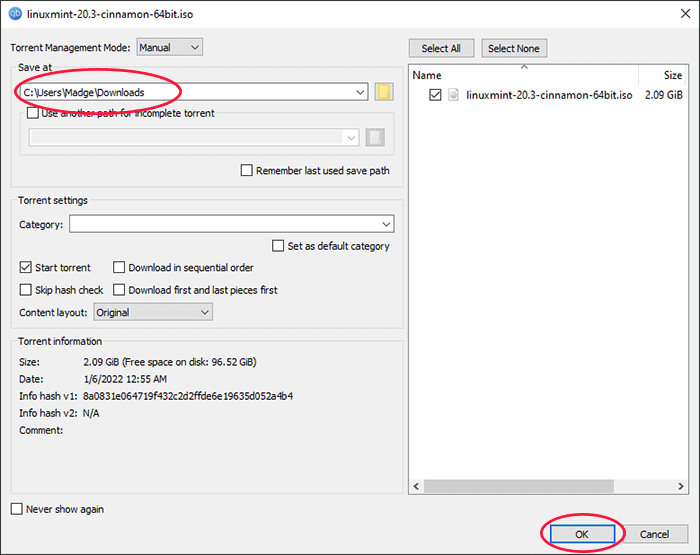Click the Cancel button
The height and width of the screenshot is (555, 700).
(x=654, y=534)
